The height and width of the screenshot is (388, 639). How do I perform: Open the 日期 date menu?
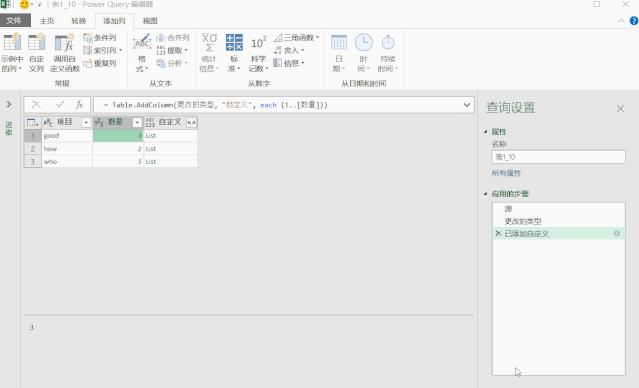(x=339, y=53)
